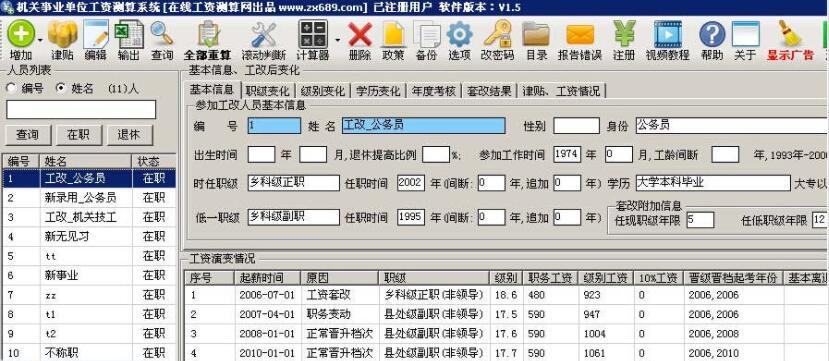The width and height of the screenshot is (829, 361).
Task: Open 视频教程 video tutorial icon
Action: click(x=668, y=34)
